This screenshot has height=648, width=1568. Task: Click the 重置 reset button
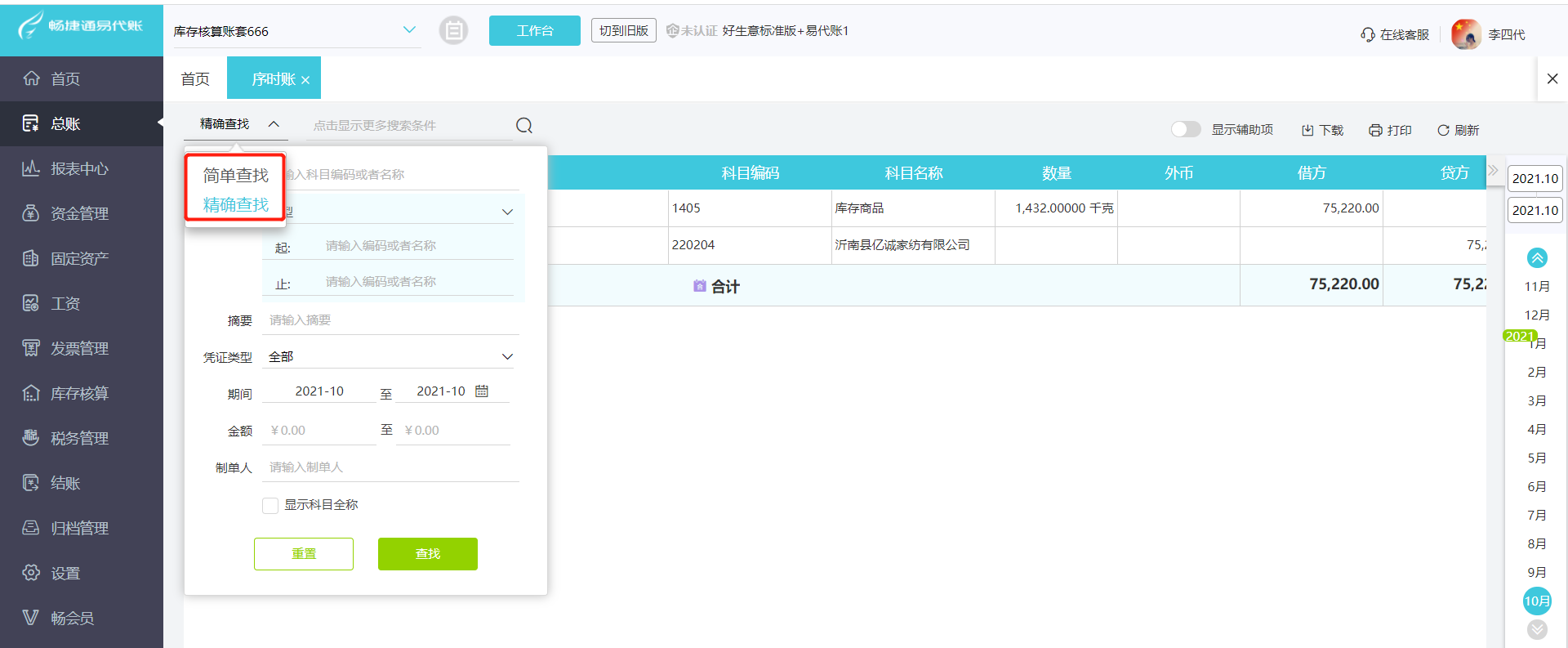click(x=304, y=554)
